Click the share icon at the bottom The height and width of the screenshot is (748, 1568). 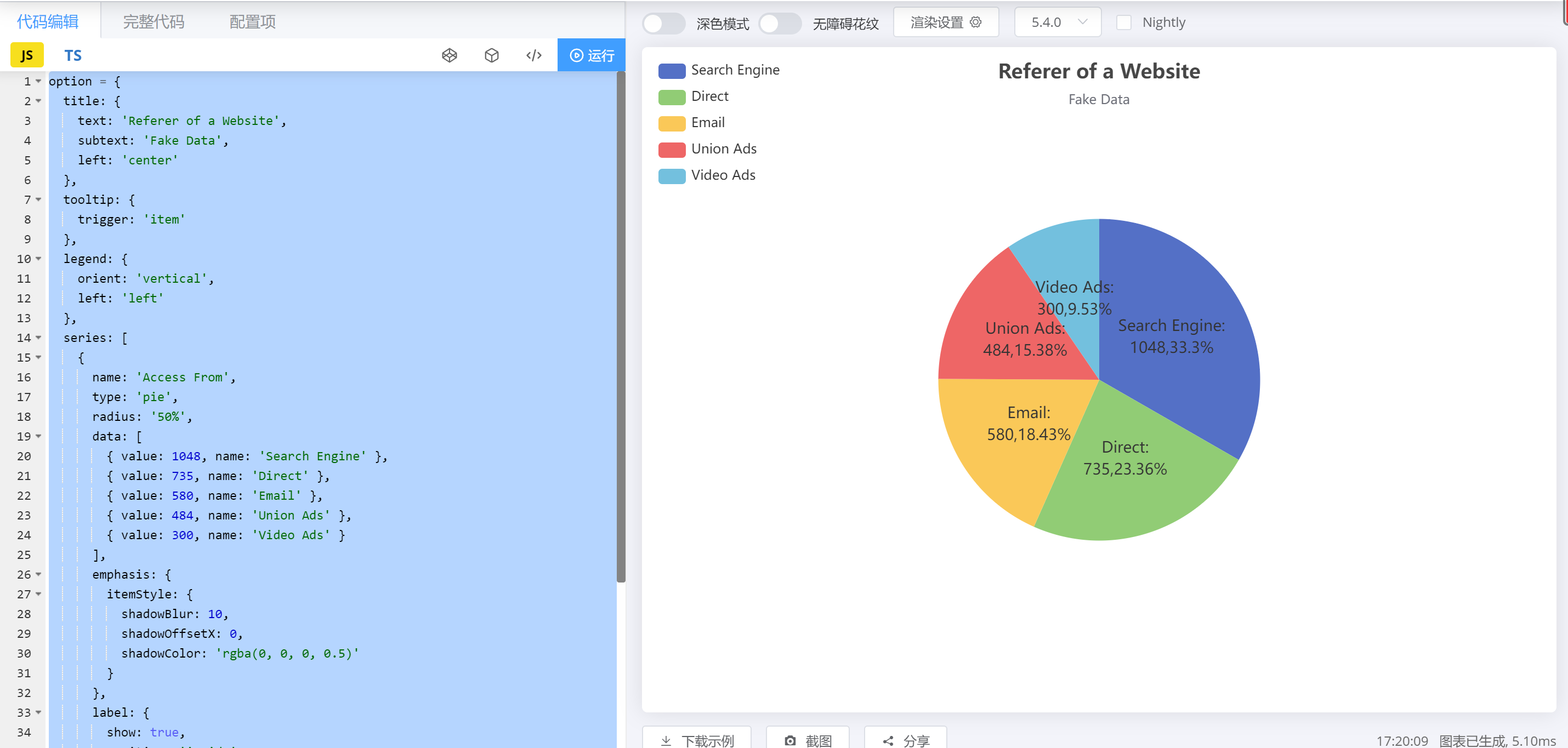(x=888, y=740)
